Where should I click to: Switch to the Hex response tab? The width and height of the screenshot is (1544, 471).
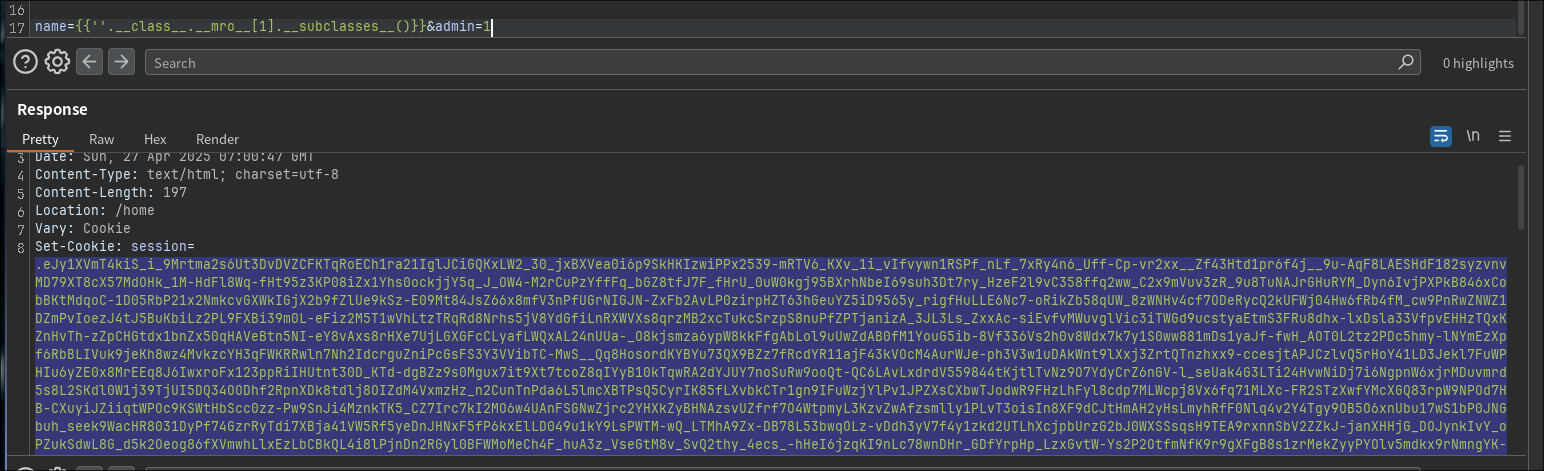pos(155,139)
